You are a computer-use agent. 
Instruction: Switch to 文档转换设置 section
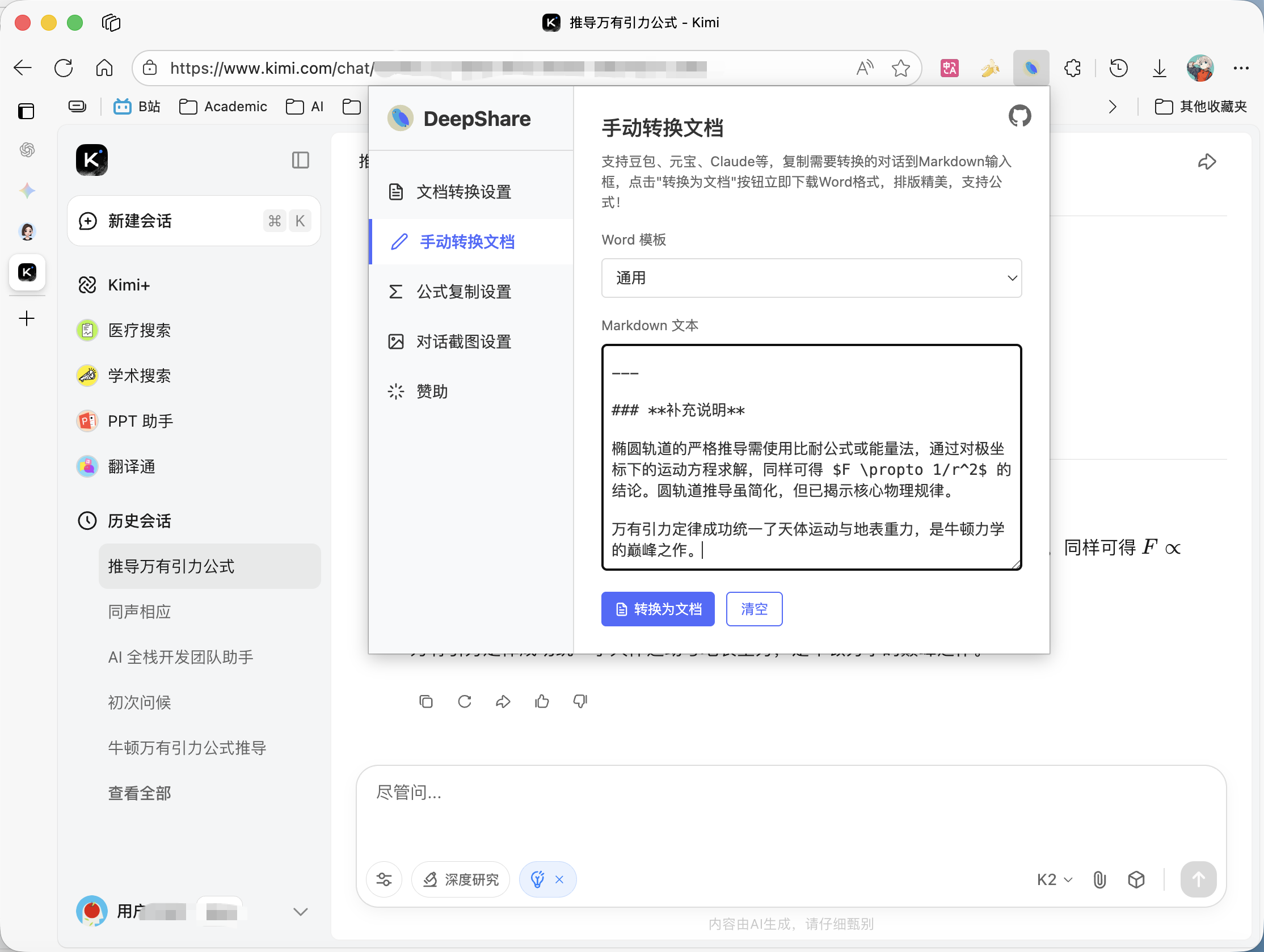[464, 192]
